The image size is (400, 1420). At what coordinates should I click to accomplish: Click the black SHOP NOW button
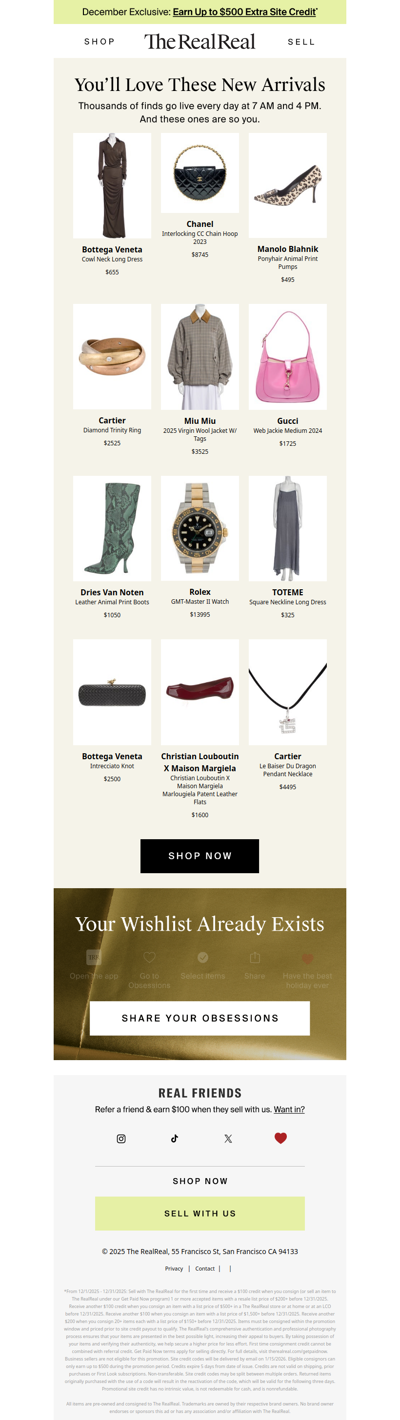point(200,856)
